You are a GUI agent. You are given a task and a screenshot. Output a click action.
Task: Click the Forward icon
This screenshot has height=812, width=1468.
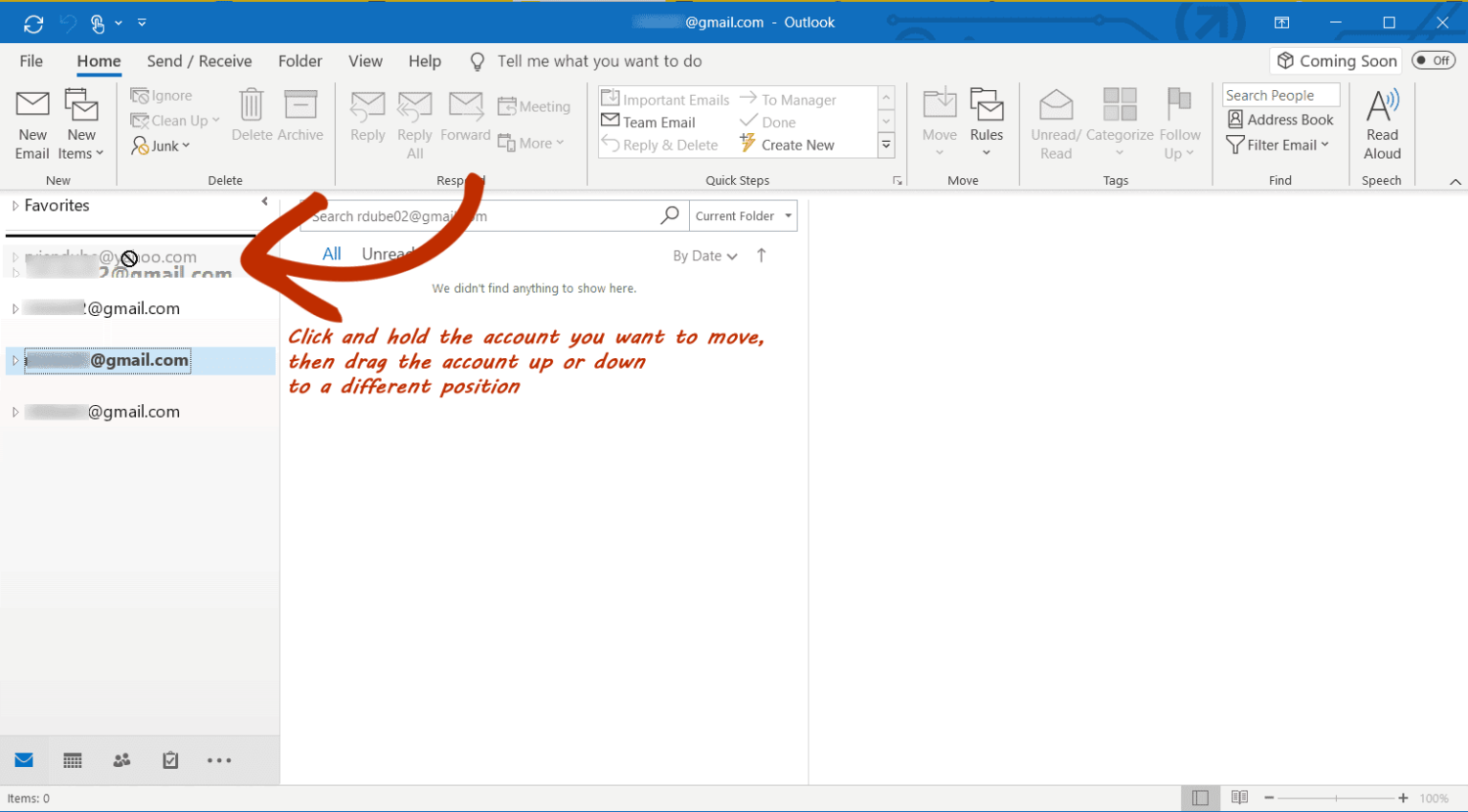(x=466, y=106)
